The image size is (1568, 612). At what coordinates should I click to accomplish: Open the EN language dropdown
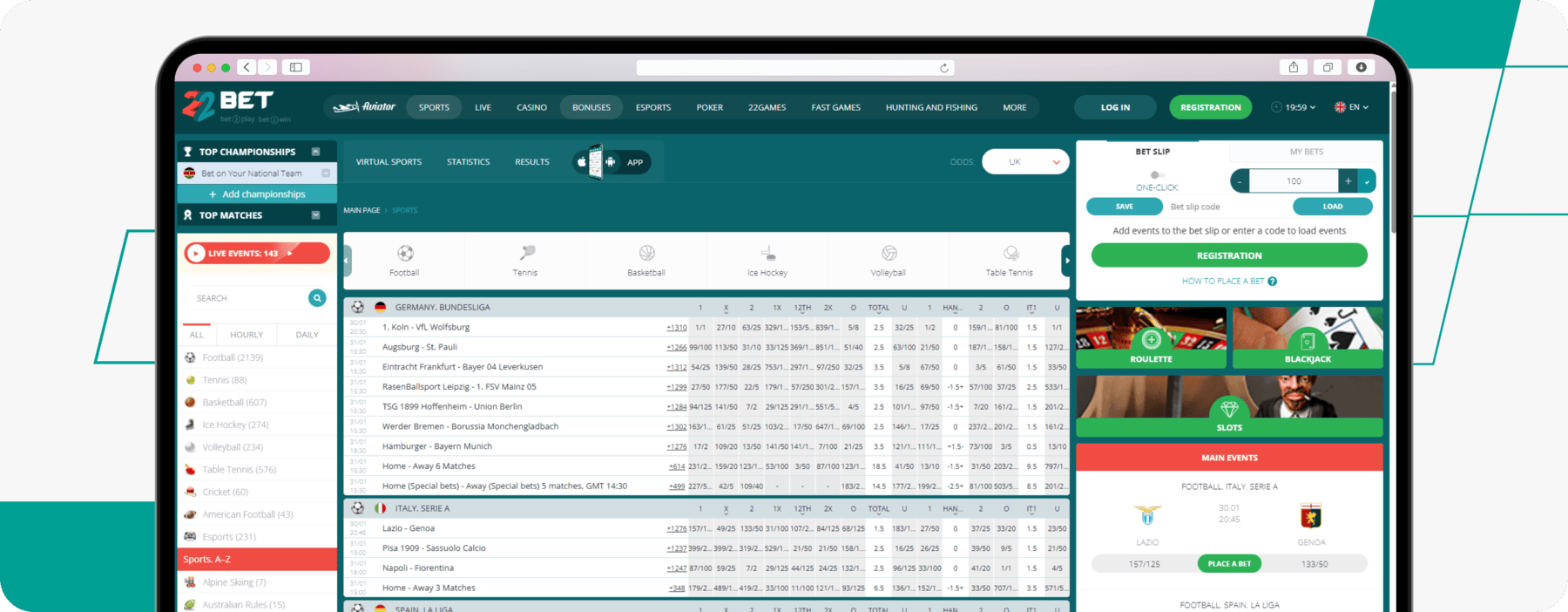pyautogui.click(x=1351, y=107)
